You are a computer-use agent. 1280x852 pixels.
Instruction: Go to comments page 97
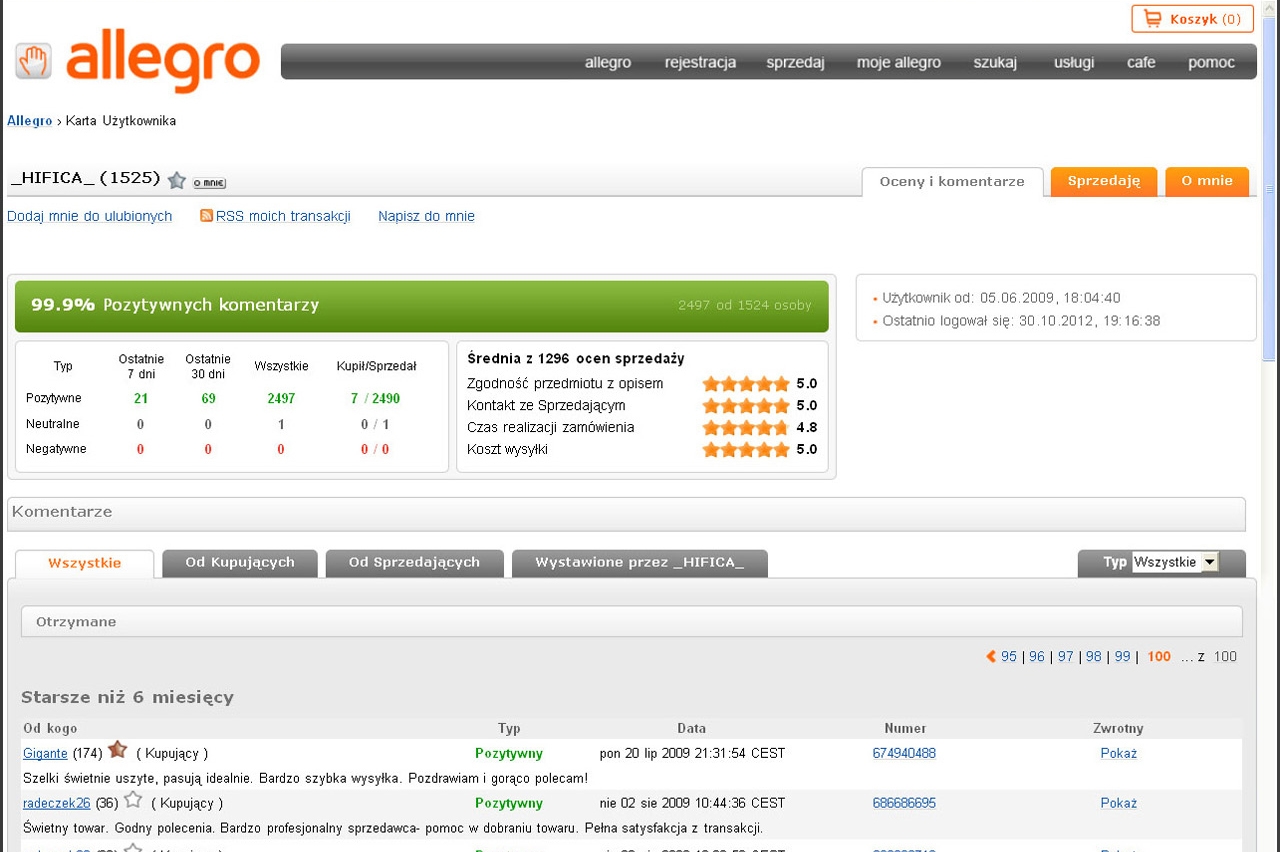tap(1066, 657)
